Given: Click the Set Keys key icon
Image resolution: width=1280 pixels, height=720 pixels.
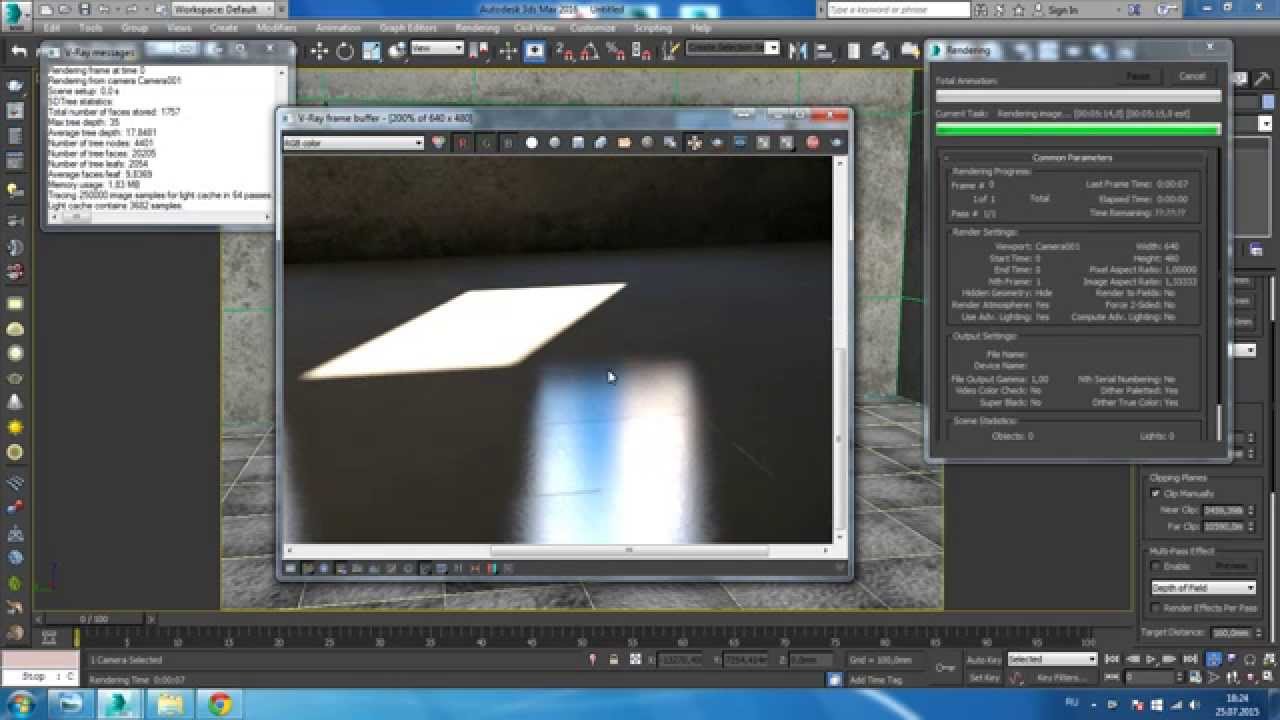Looking at the screenshot, I should [944, 668].
